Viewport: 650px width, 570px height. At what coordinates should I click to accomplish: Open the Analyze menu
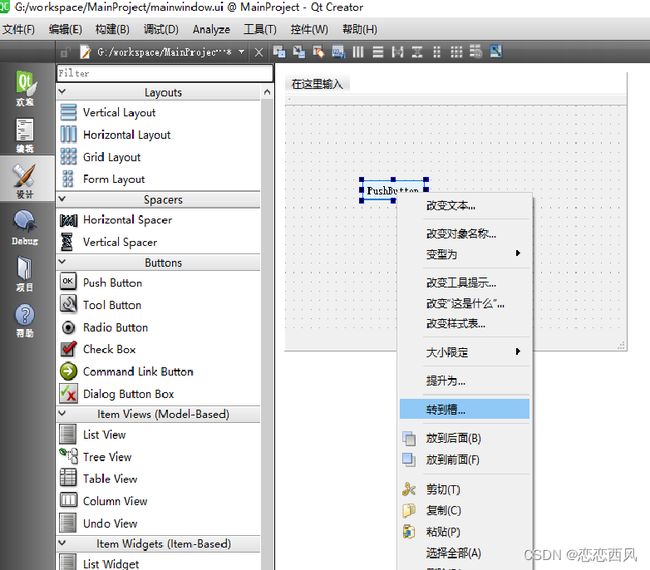pos(211,29)
